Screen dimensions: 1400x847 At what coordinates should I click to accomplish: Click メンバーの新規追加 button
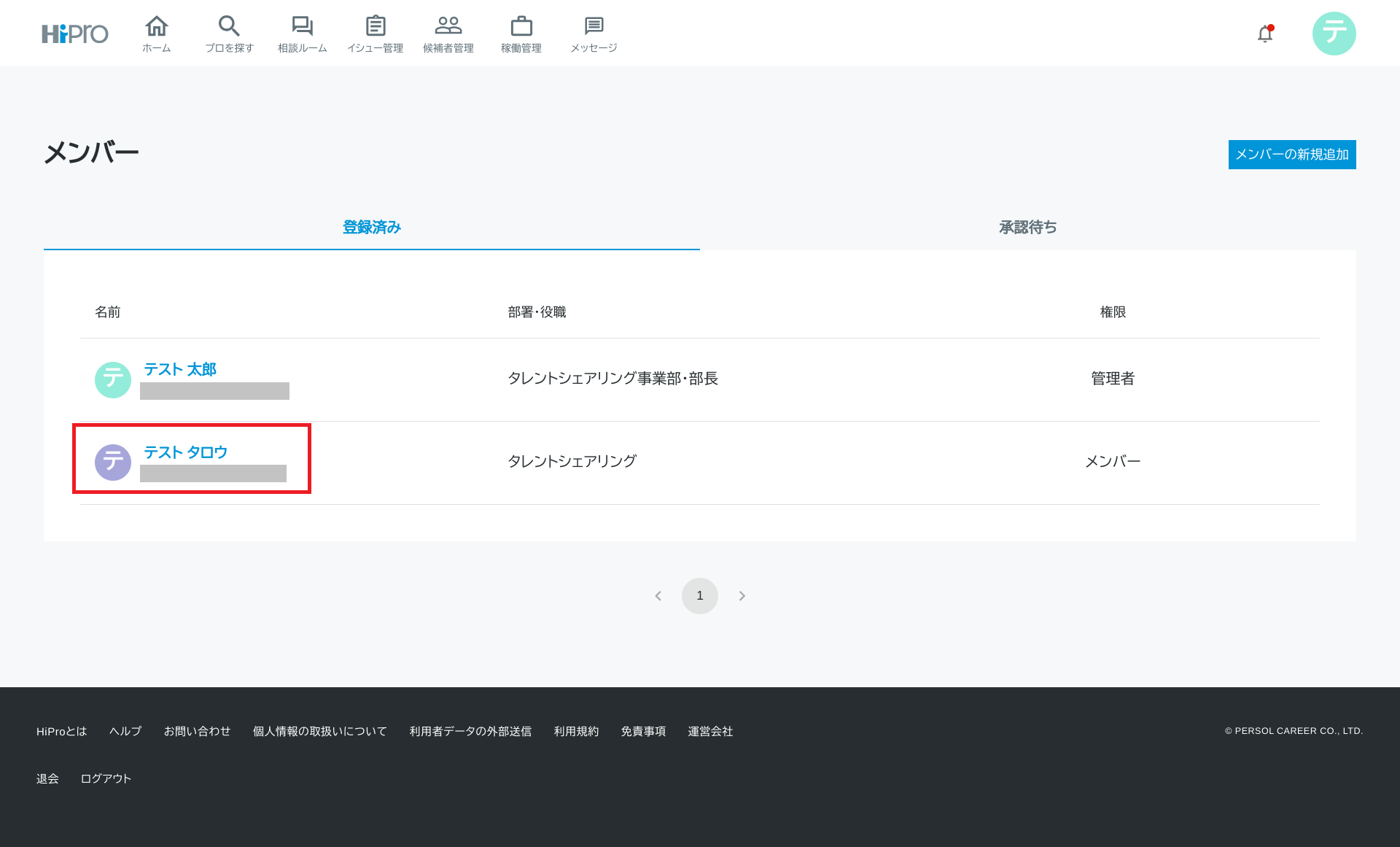[x=1291, y=155]
